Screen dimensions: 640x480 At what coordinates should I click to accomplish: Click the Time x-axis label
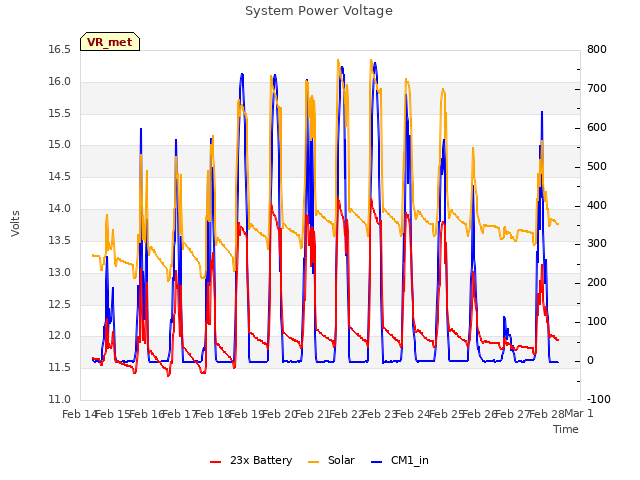pos(566,429)
